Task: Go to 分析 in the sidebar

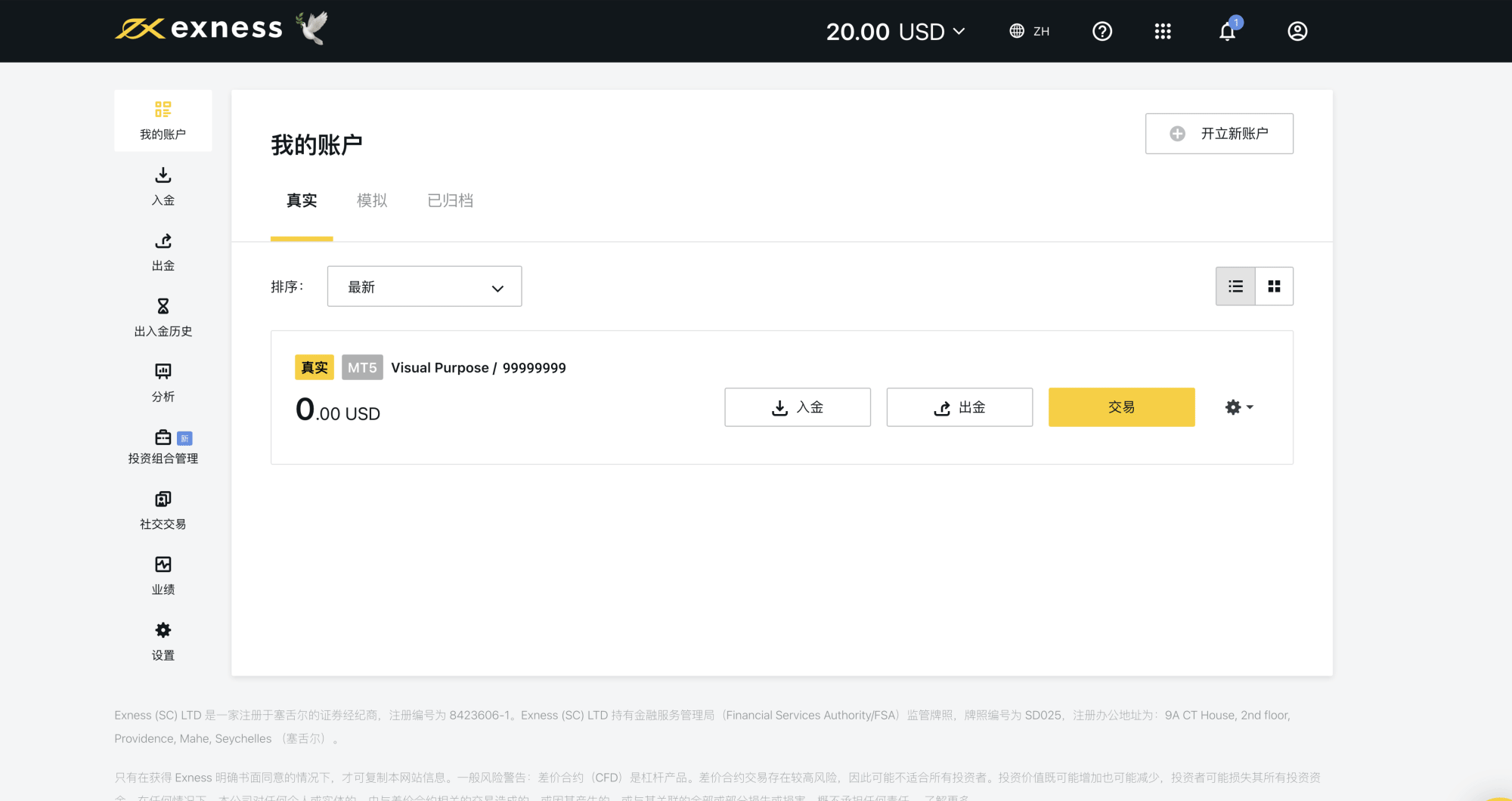Action: (163, 382)
